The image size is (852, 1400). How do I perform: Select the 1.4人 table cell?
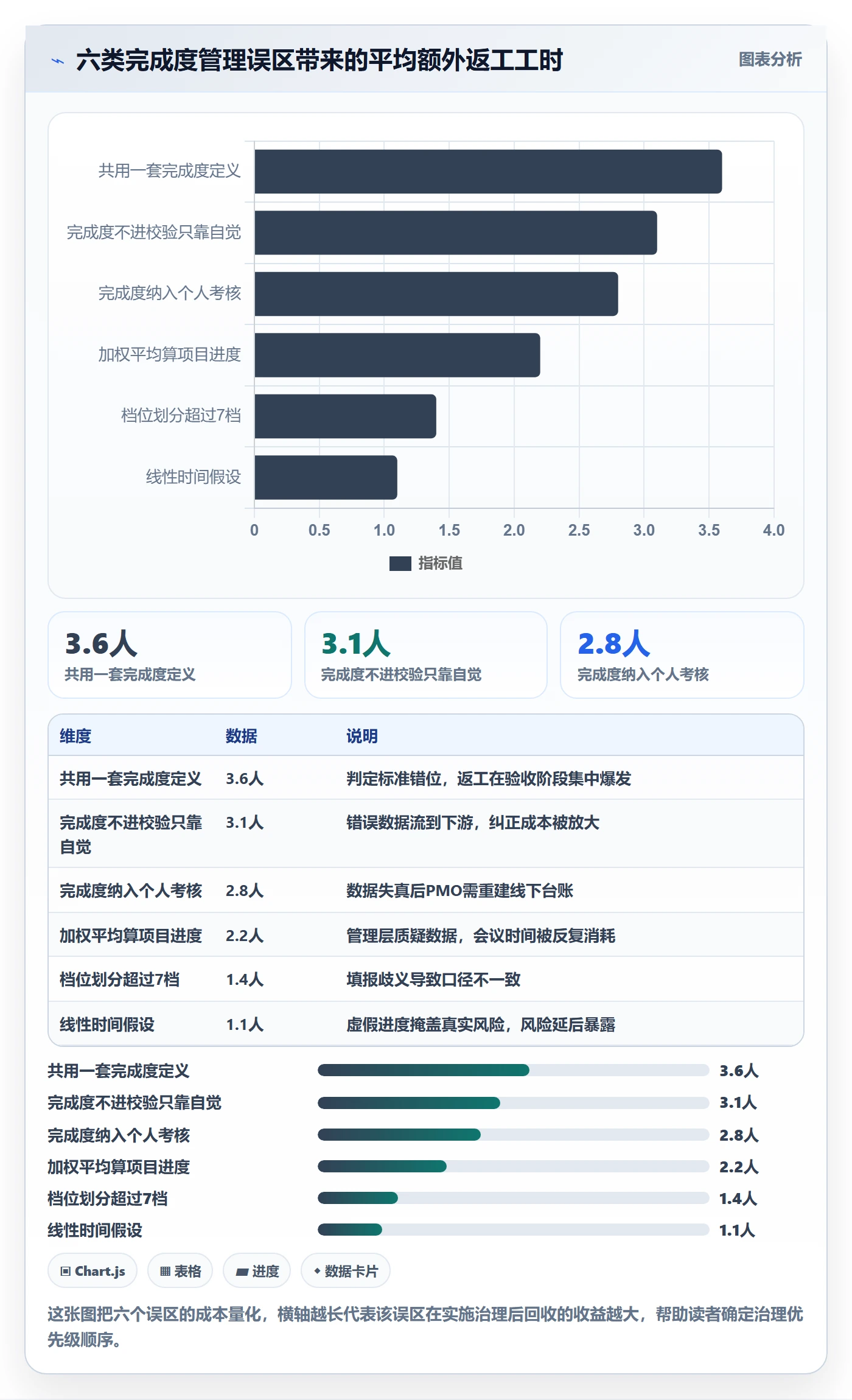tap(245, 979)
